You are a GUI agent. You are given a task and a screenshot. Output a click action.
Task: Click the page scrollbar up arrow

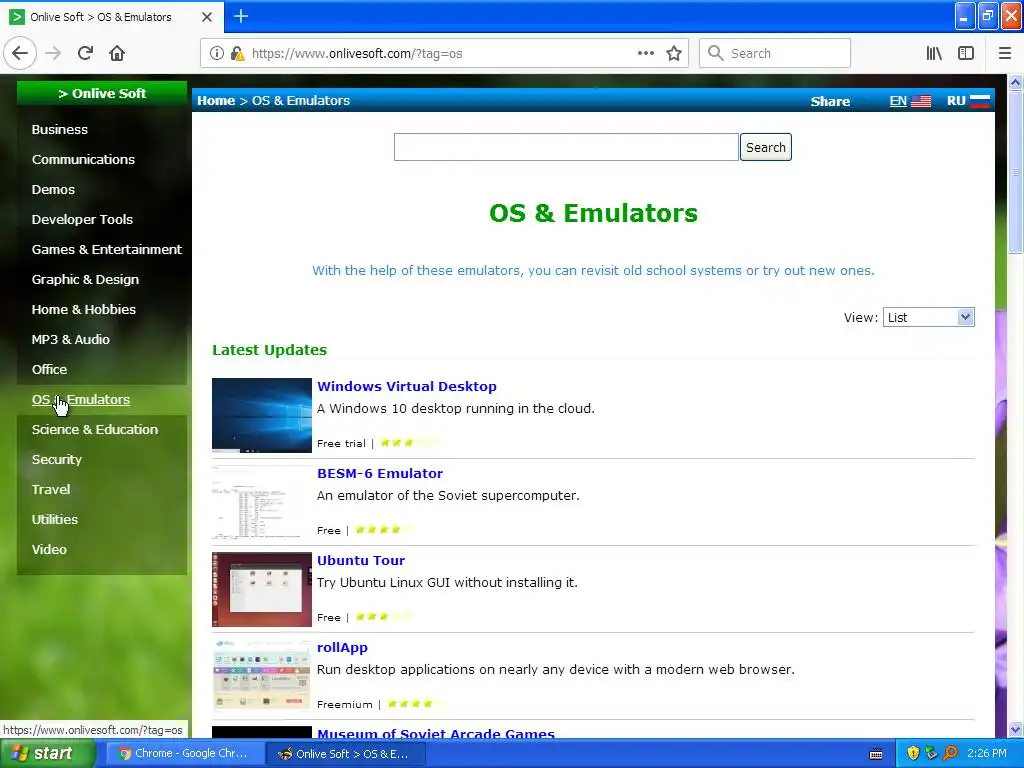coord(1015,82)
